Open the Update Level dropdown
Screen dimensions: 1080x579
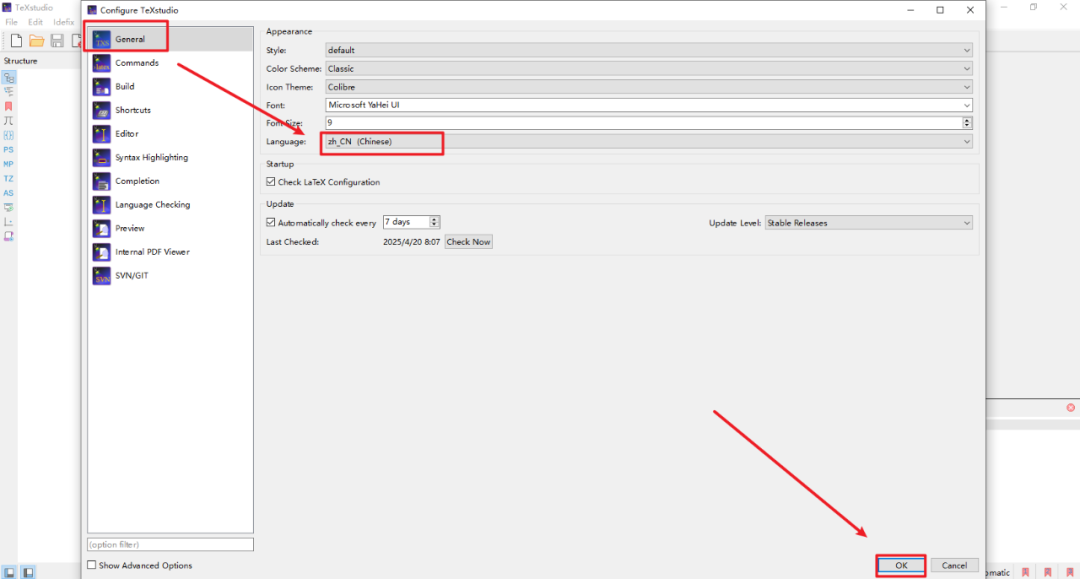tap(868, 223)
